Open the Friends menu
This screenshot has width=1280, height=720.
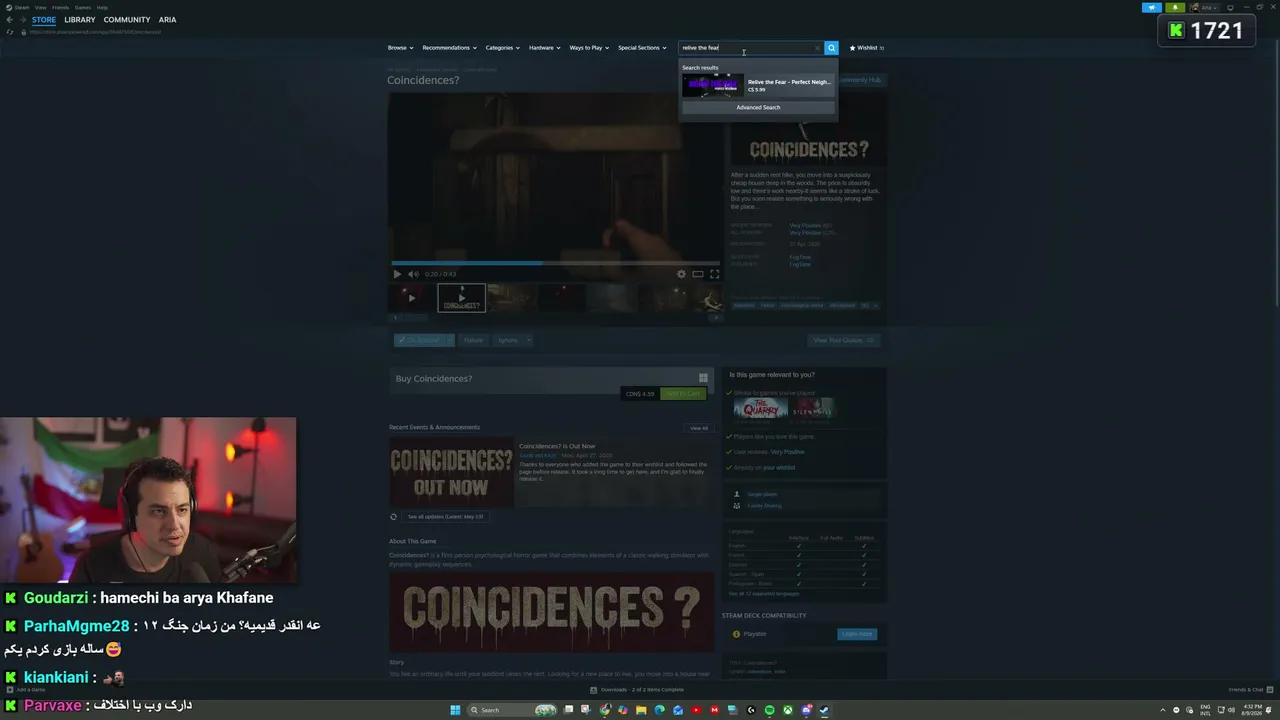[x=60, y=7]
